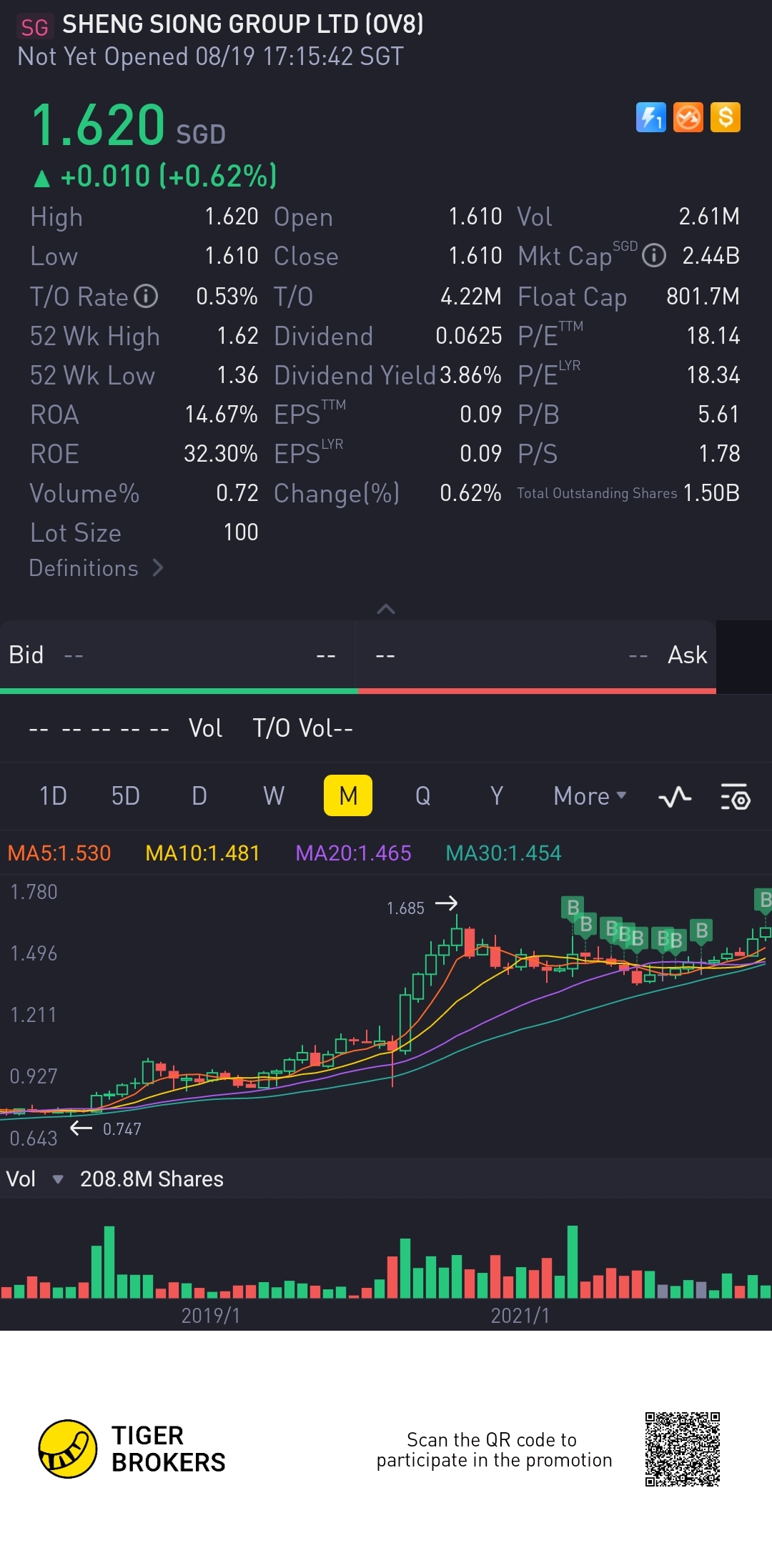Tap the Tiger Brokers logo
Screen dimensions: 772x1568
tap(132, 1449)
